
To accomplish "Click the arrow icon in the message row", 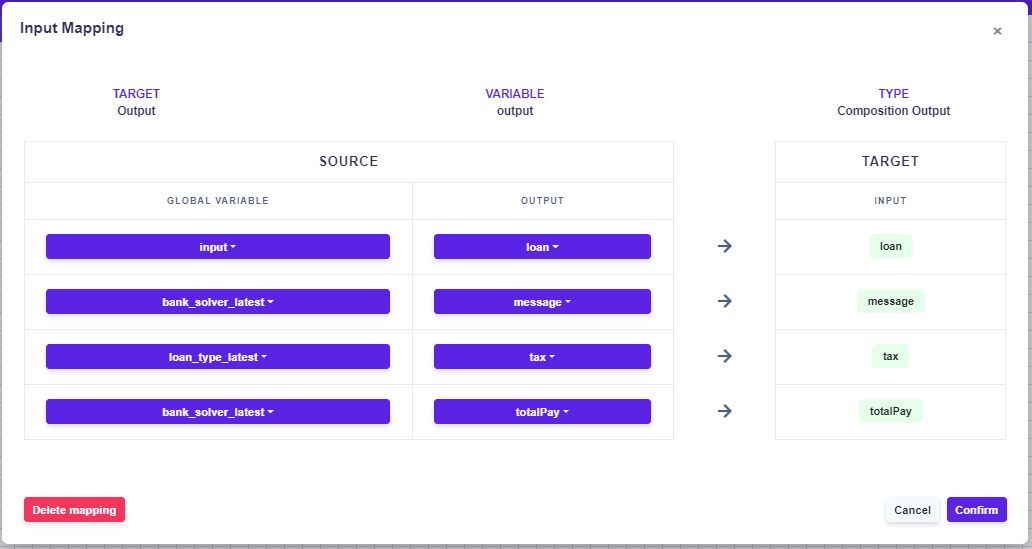I will 725,301.
